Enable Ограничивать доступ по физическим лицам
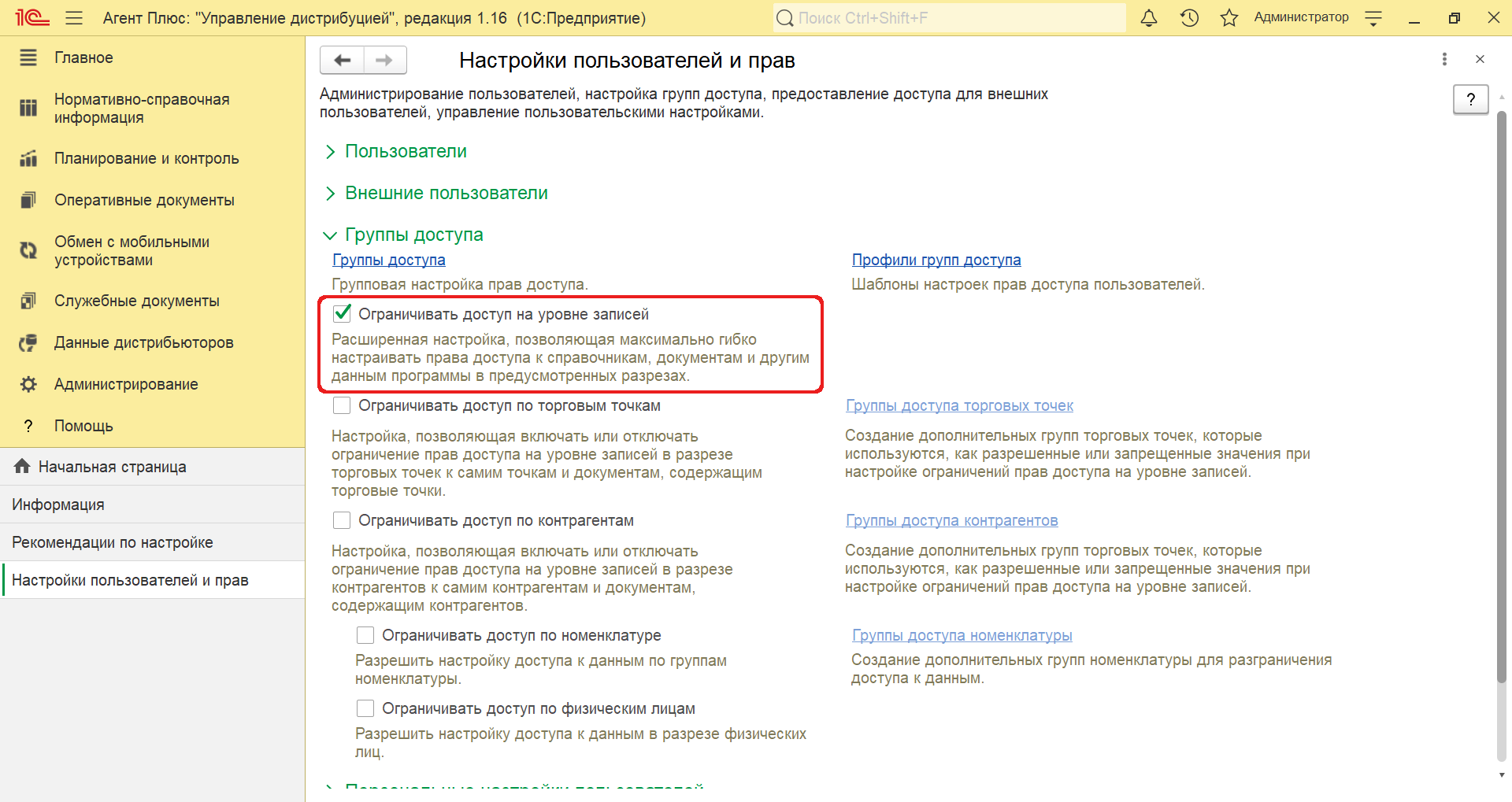 365,708
